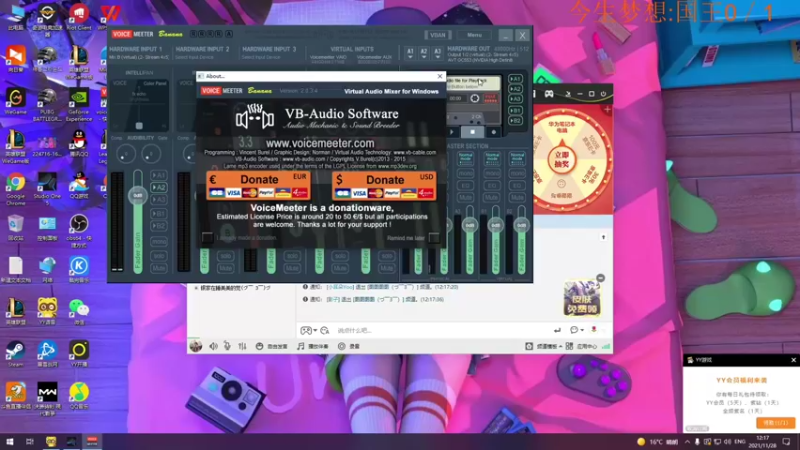Click the game controller icon in YY title bar
The image size is (800, 450).
pos(549,94)
